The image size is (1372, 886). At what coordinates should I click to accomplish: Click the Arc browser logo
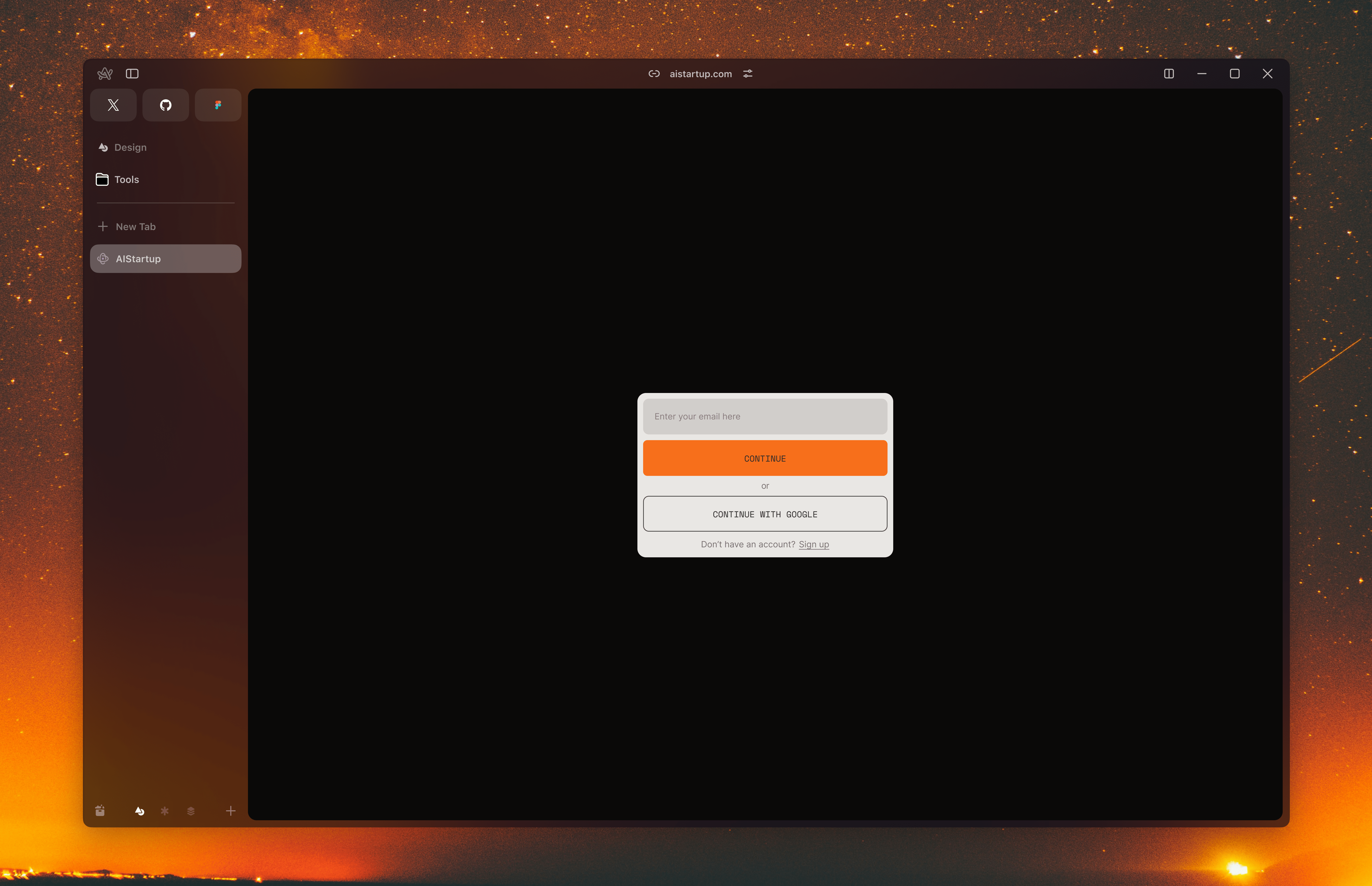(105, 73)
